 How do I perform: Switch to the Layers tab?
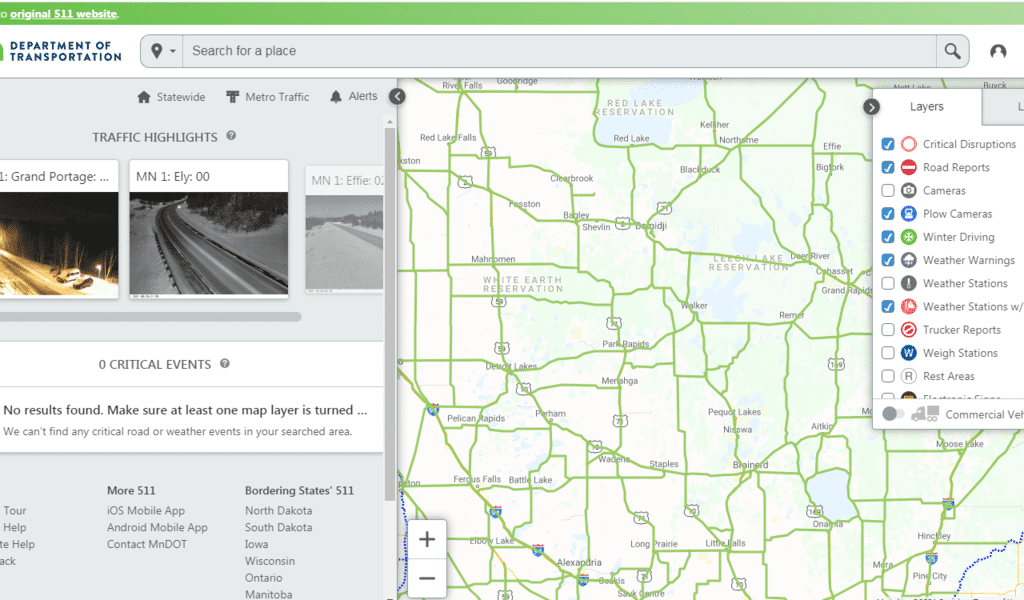point(926,106)
